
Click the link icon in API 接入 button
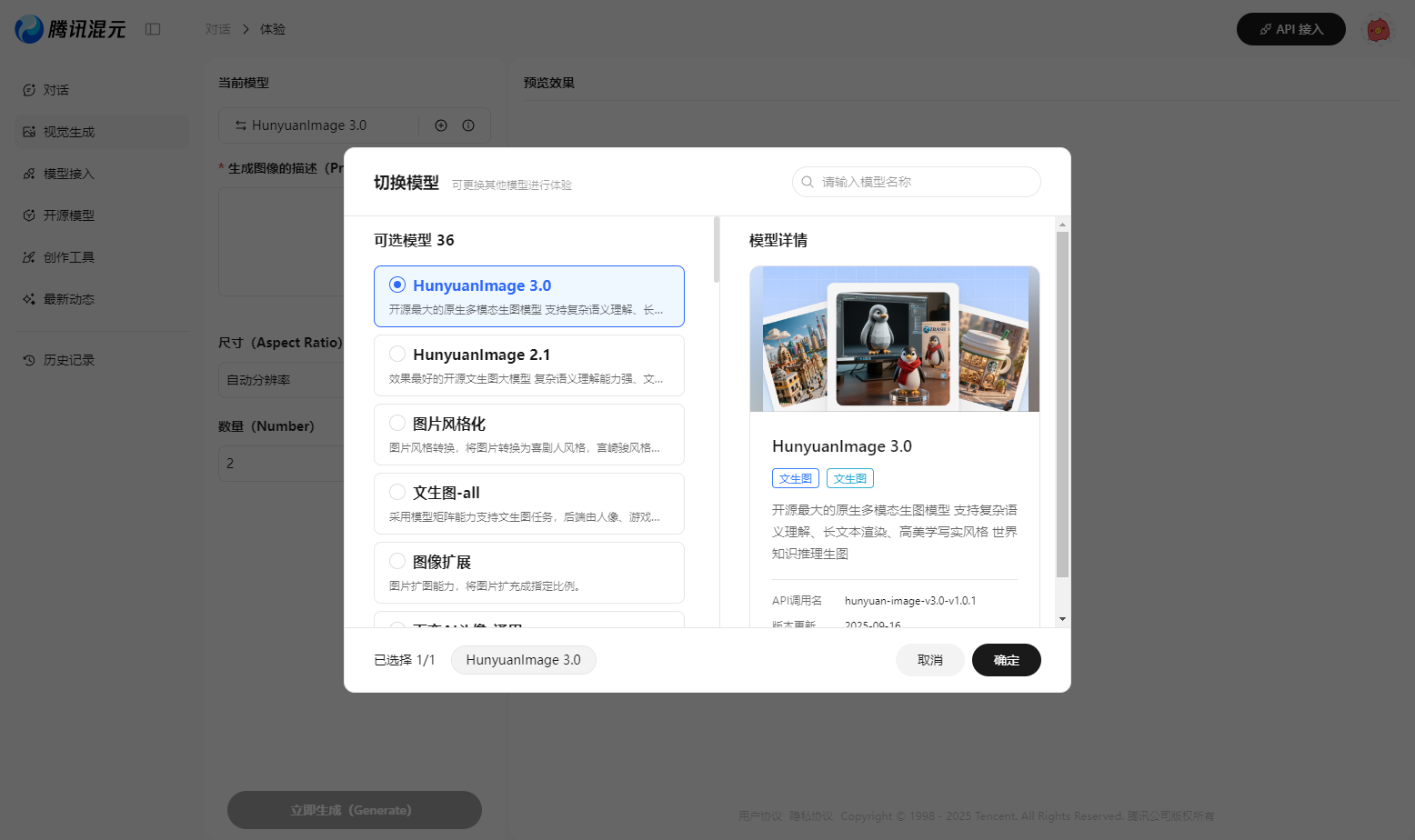tap(1265, 29)
